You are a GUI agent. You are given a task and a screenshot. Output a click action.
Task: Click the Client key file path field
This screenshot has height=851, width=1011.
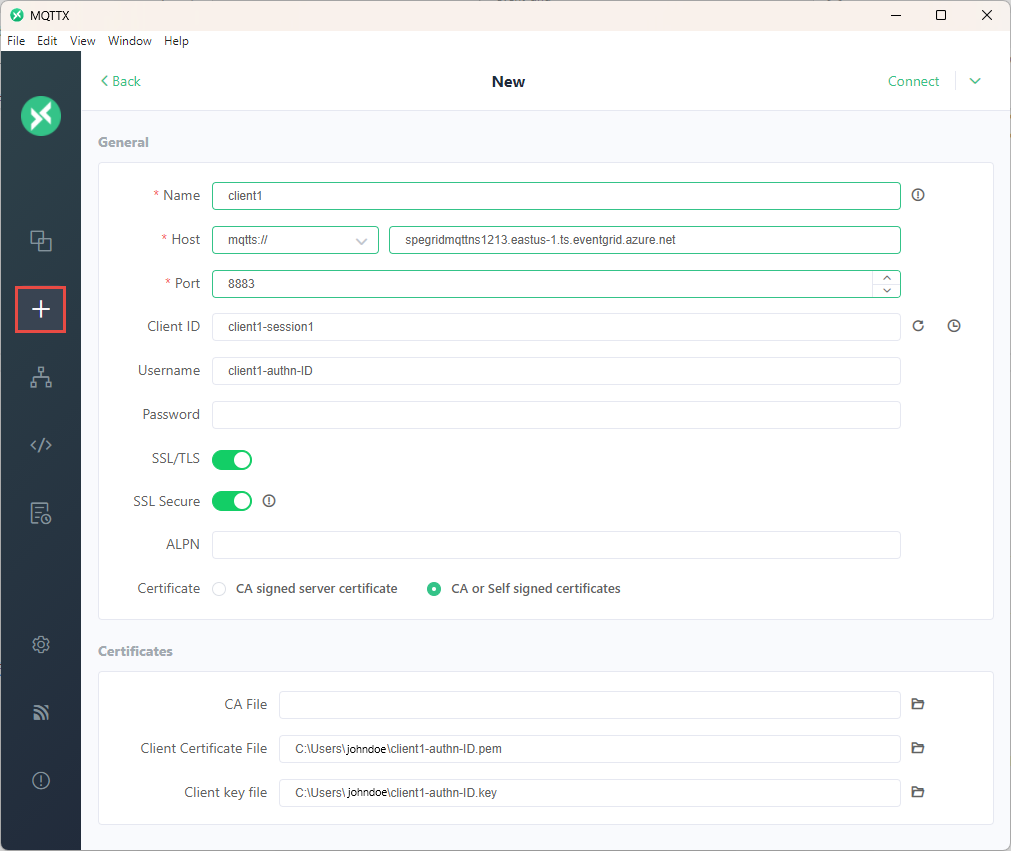(x=589, y=792)
